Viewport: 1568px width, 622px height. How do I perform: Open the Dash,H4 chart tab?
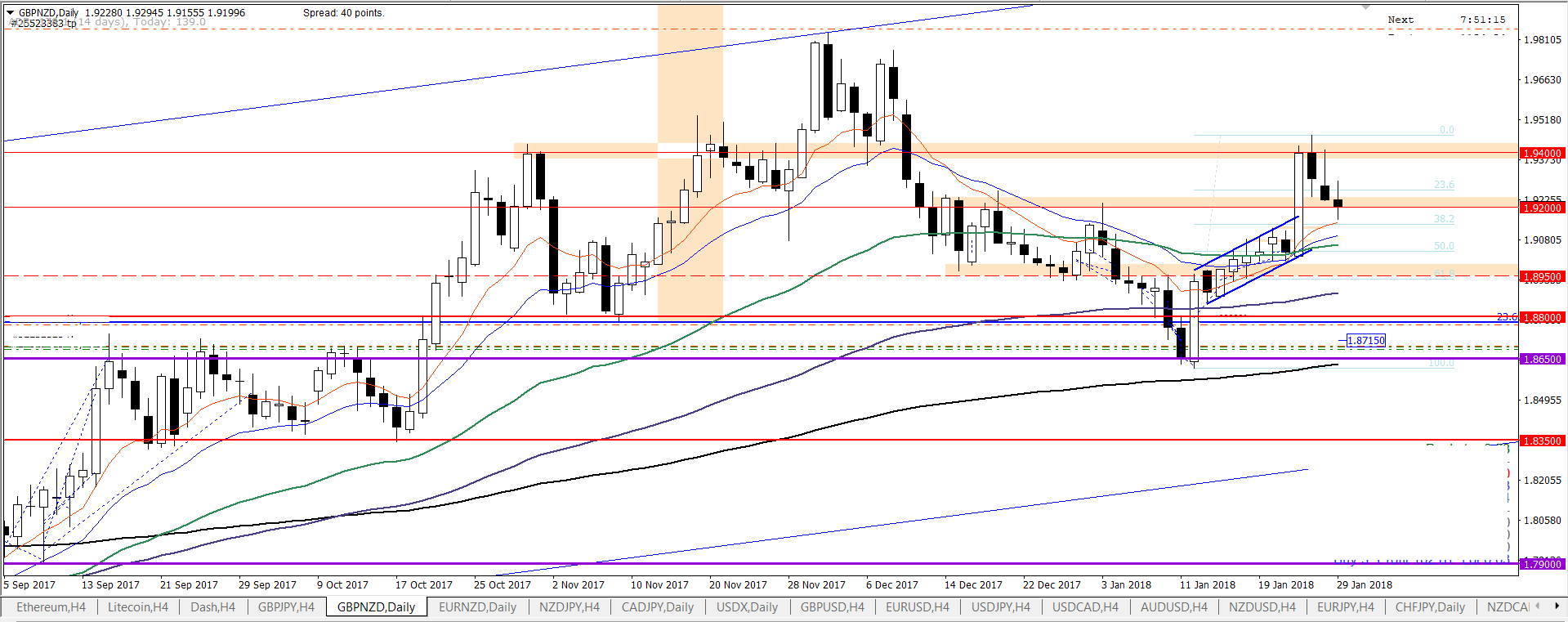tap(213, 607)
